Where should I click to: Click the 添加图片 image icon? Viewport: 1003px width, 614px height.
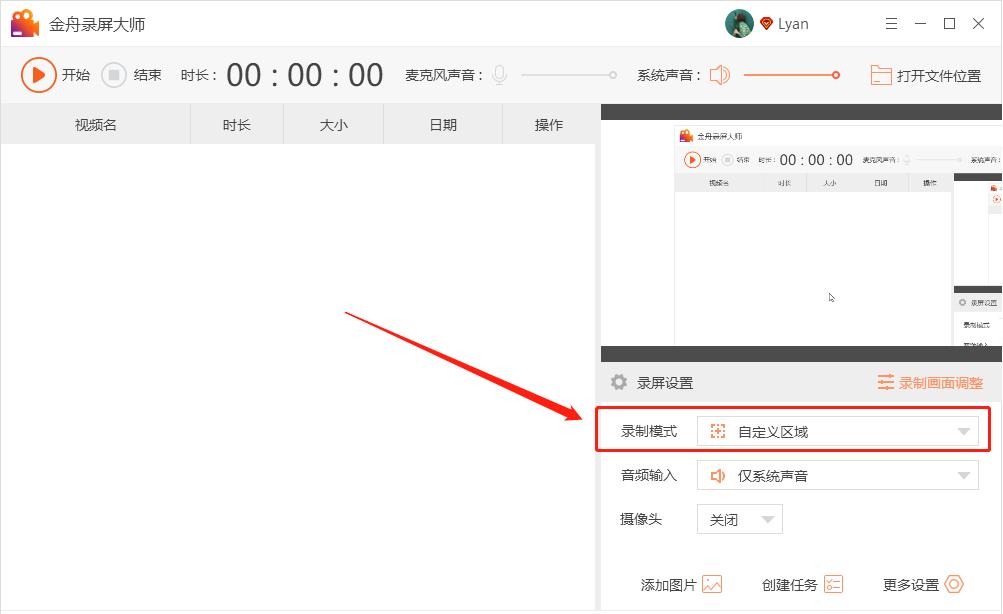[x=711, y=583]
